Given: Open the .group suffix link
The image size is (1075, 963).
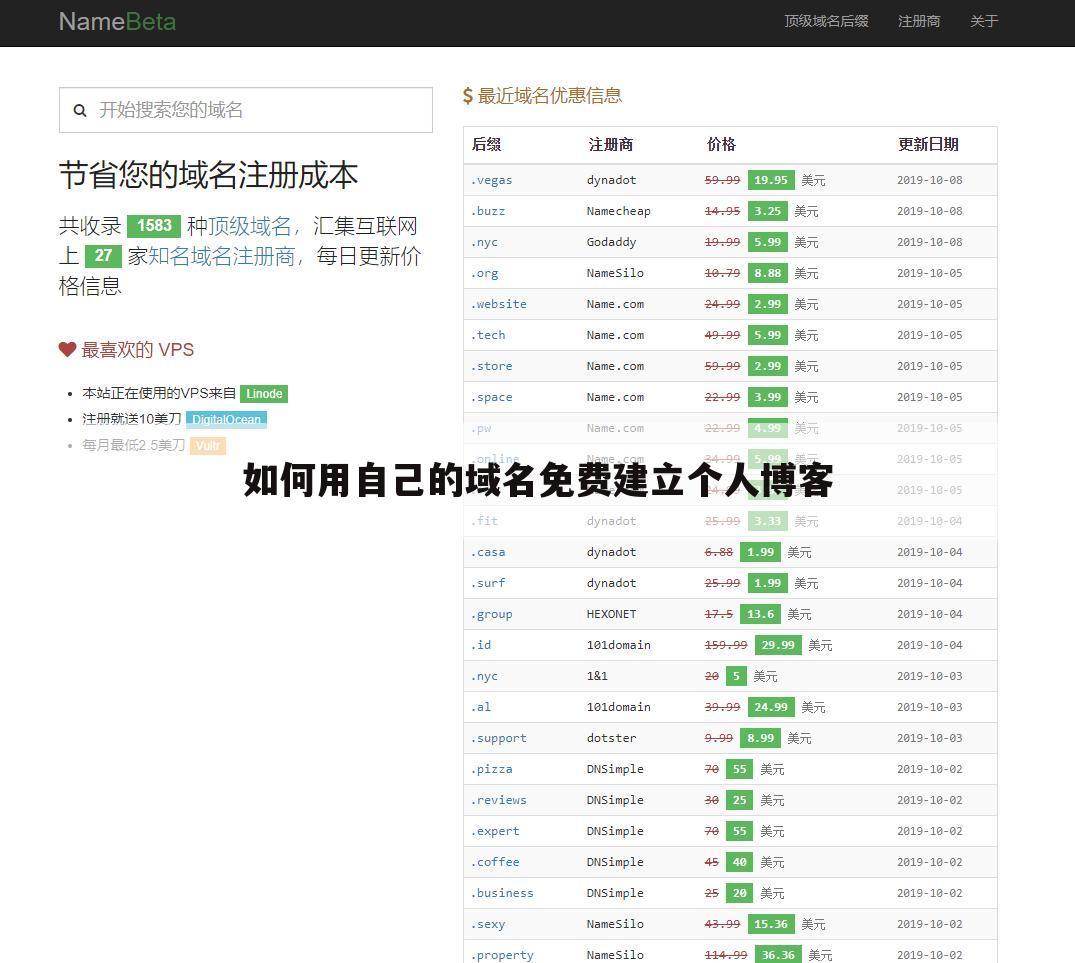Looking at the screenshot, I should (x=492, y=614).
